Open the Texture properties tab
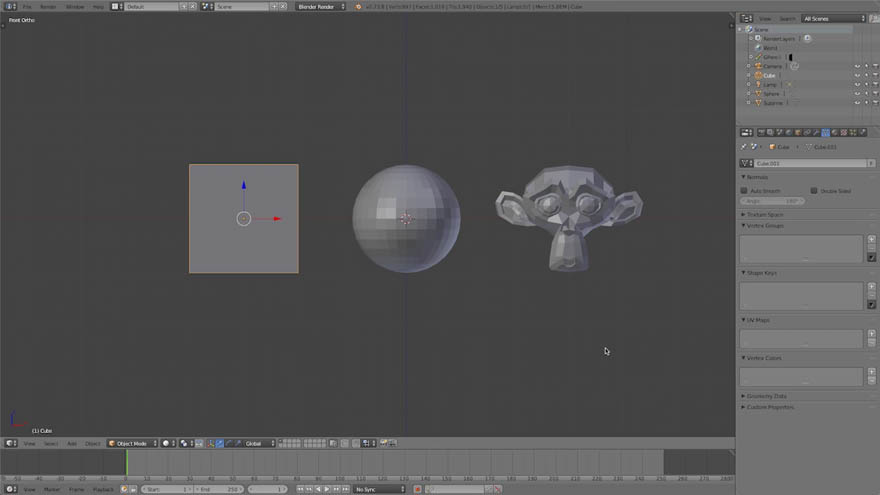This screenshot has height=495, width=880. pyautogui.click(x=844, y=132)
